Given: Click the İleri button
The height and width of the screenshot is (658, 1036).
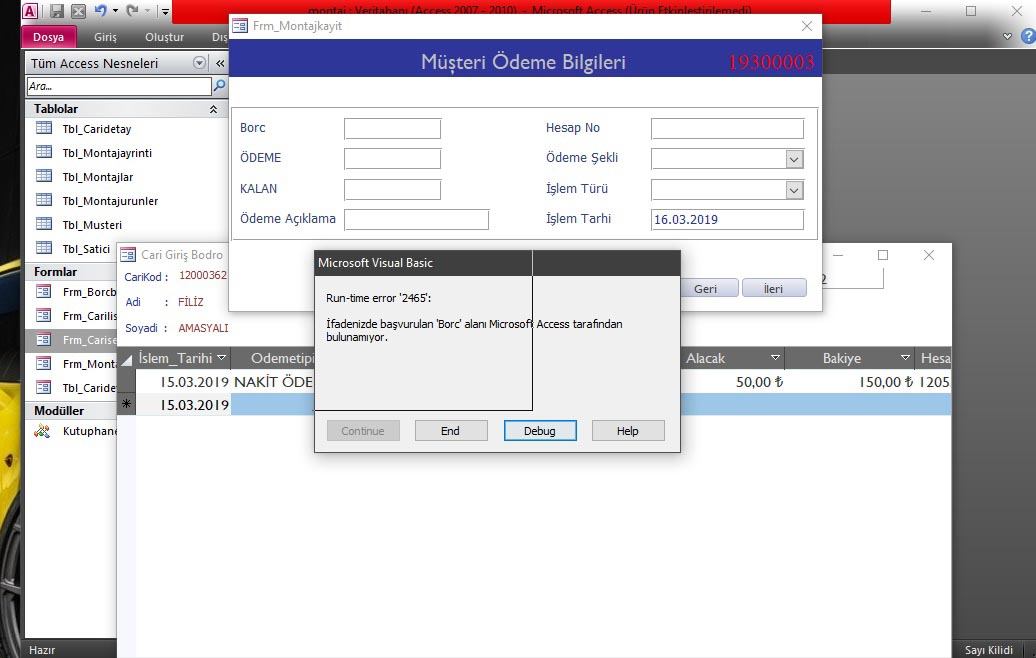Looking at the screenshot, I should point(773,288).
